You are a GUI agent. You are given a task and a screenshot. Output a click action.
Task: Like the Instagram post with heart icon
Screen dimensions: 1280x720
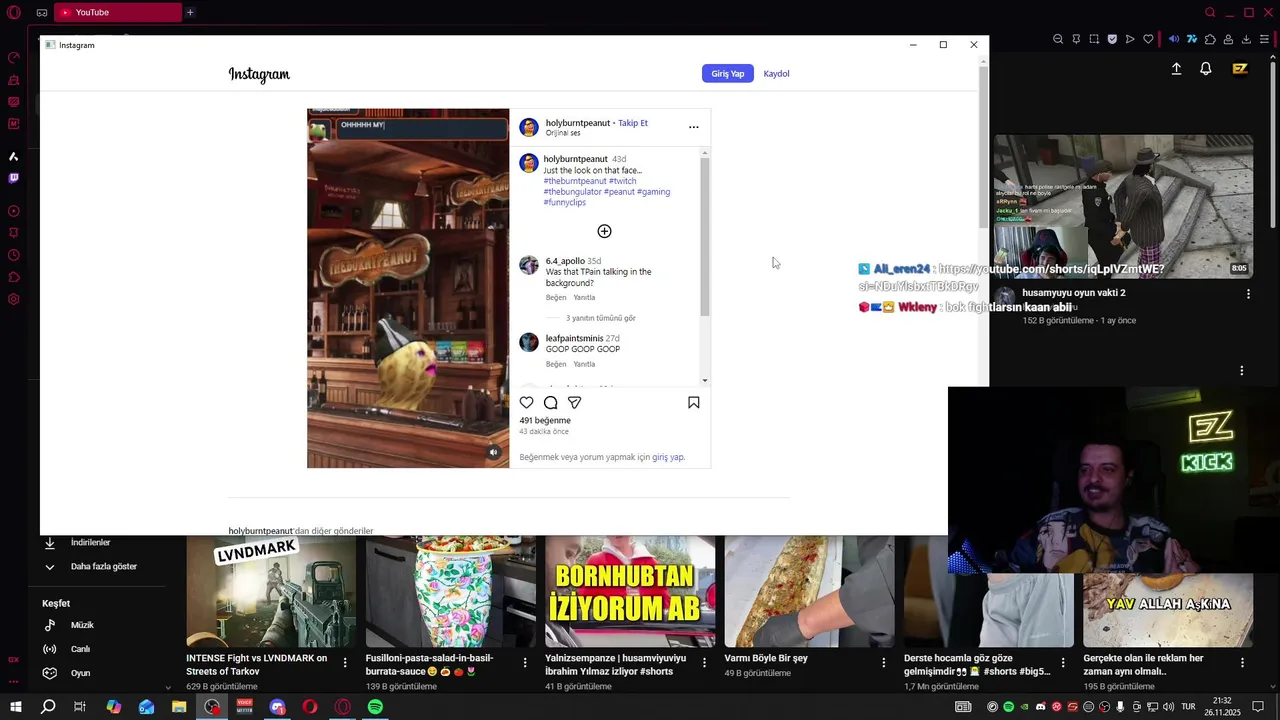coord(527,402)
